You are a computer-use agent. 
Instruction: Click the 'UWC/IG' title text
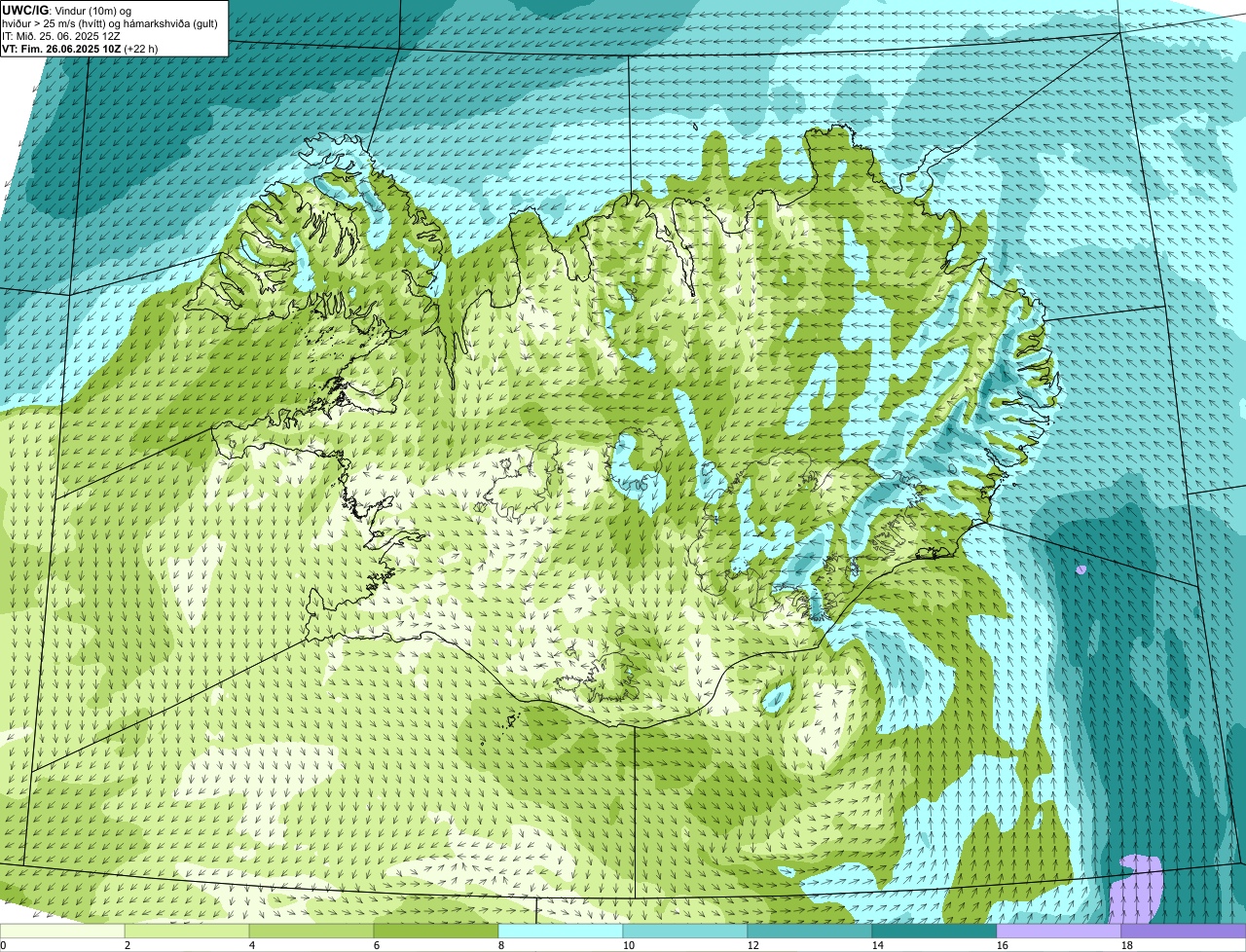click(24, 10)
